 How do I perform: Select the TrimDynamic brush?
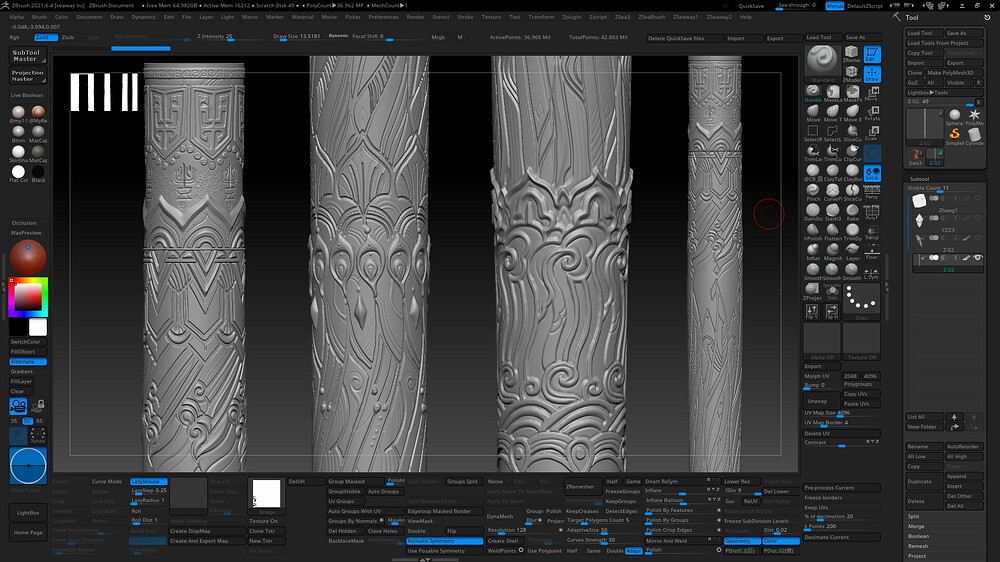853,232
